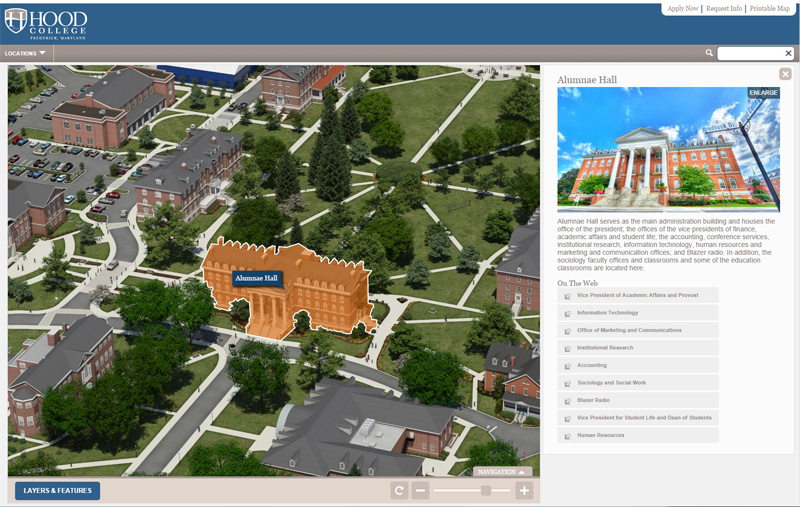Open the Information Technology web link
800x507 pixels.
pyautogui.click(x=608, y=313)
